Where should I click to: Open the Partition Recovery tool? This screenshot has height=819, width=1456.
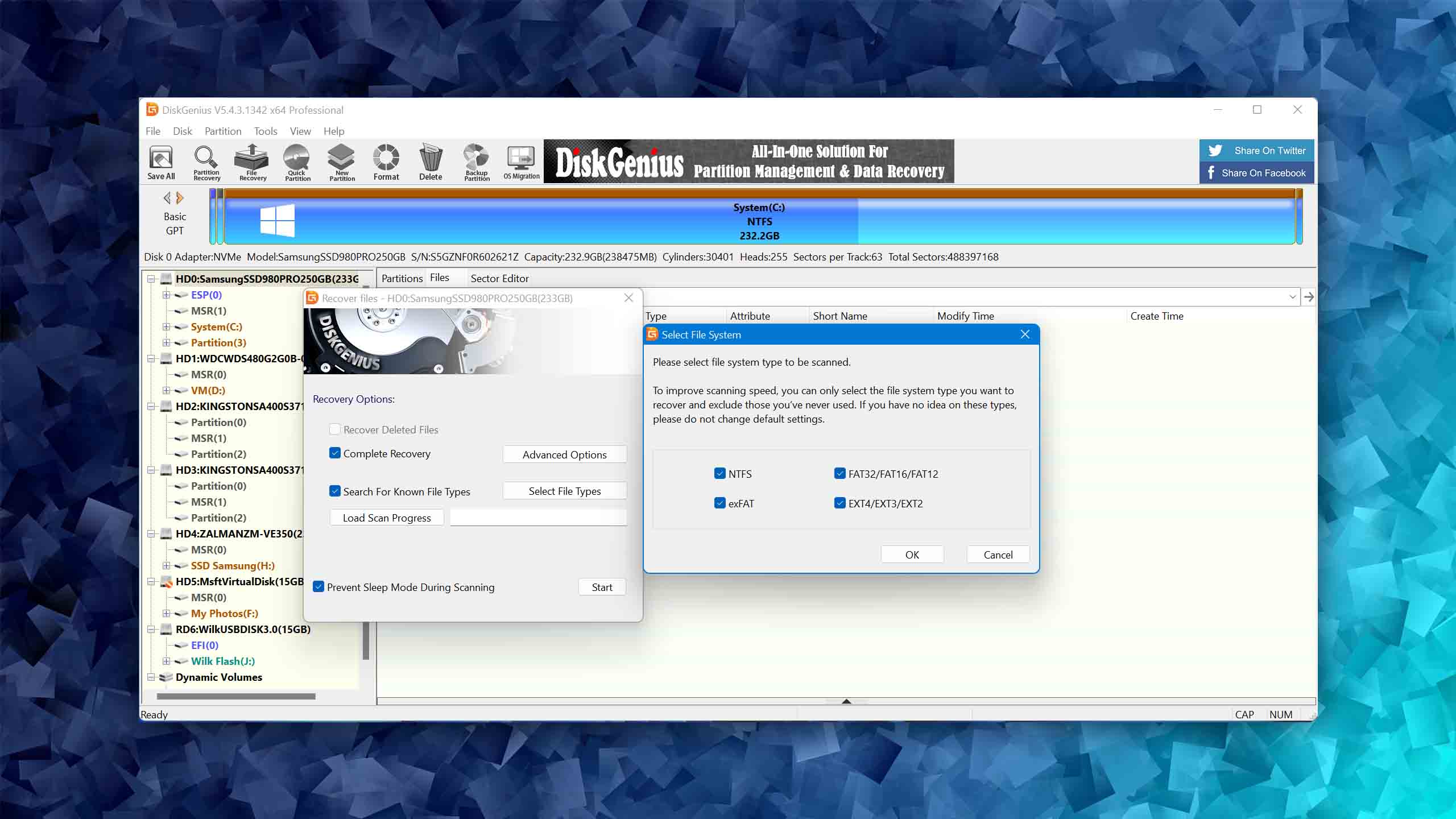tap(206, 162)
